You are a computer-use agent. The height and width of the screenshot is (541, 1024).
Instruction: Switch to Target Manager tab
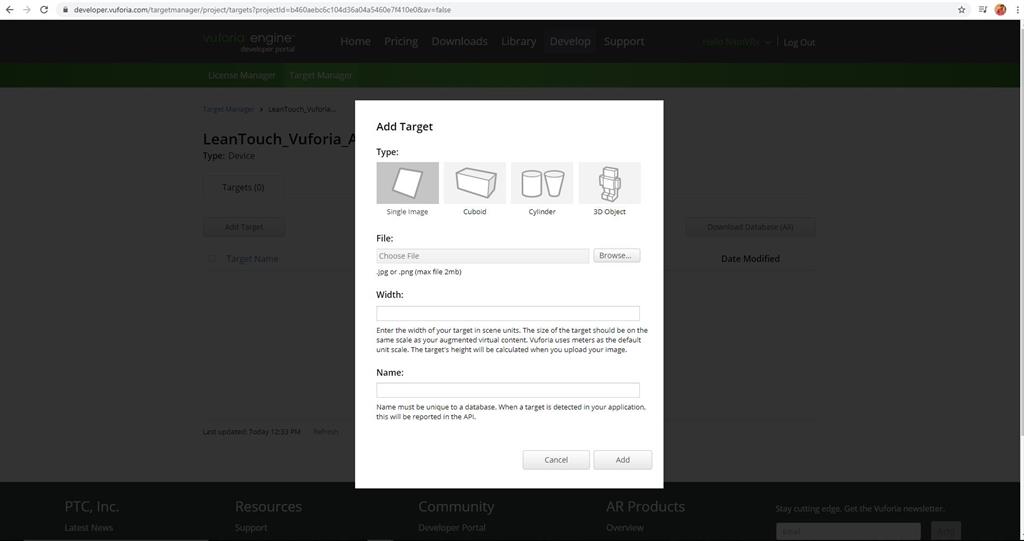coord(321,75)
